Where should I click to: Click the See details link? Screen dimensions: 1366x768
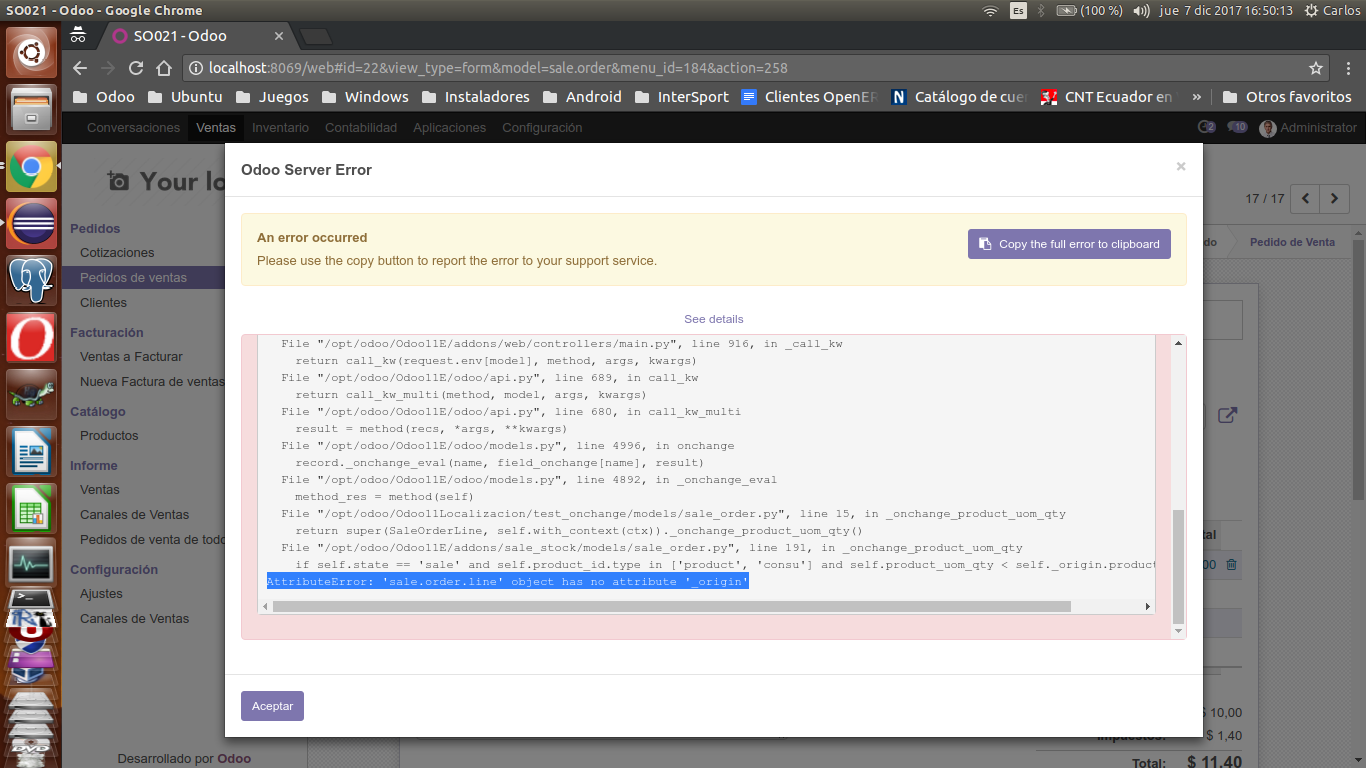pos(713,318)
